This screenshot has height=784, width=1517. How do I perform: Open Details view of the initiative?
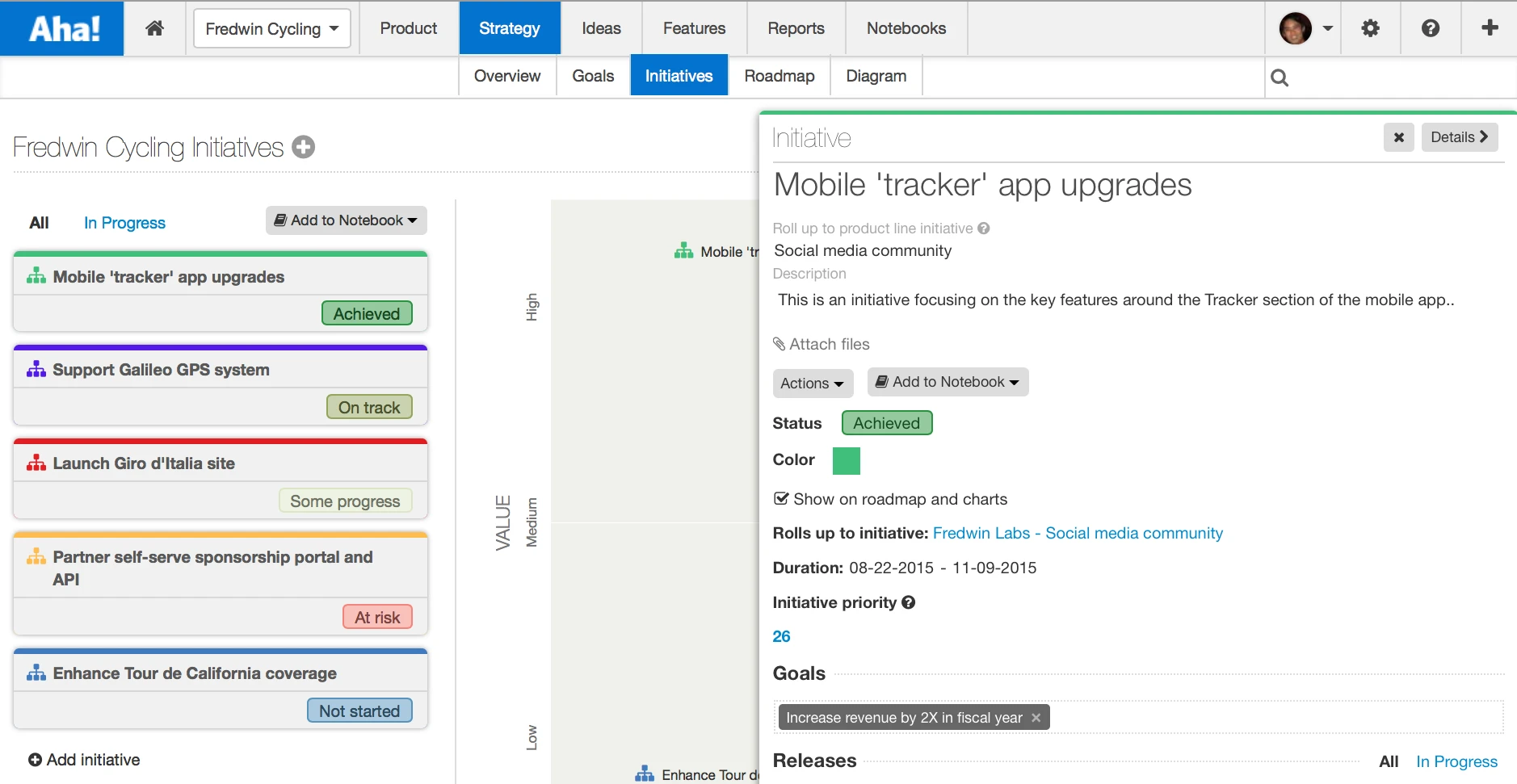[x=1460, y=137]
